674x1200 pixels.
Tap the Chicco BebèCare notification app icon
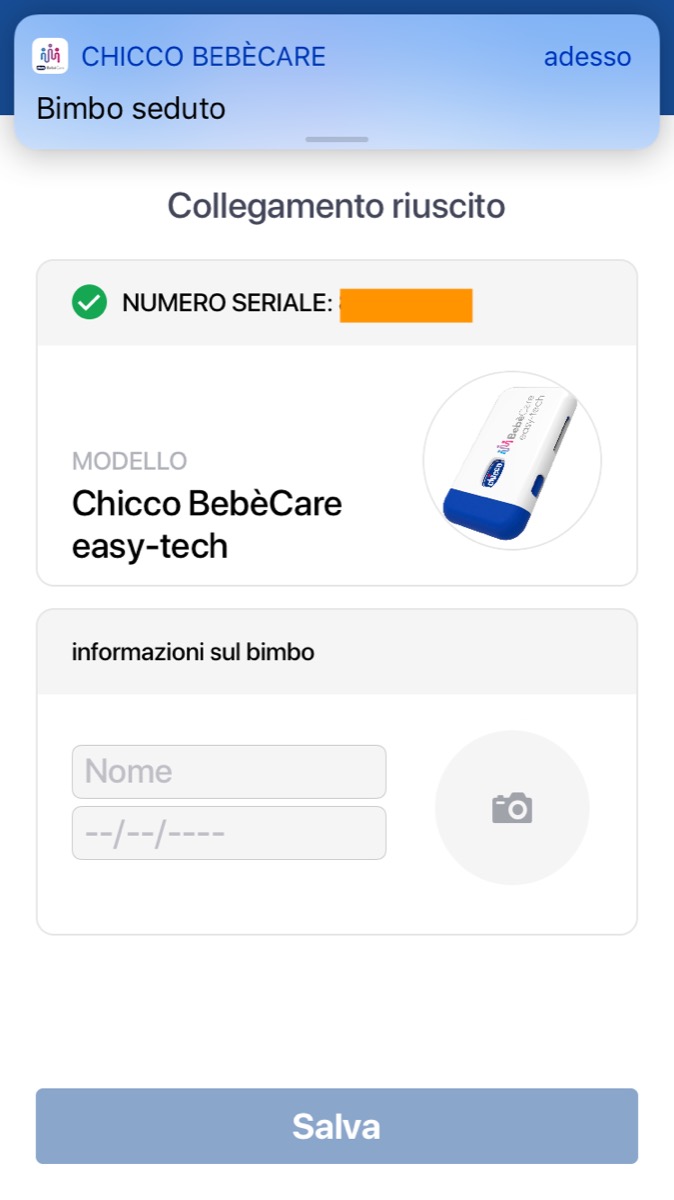[50, 56]
